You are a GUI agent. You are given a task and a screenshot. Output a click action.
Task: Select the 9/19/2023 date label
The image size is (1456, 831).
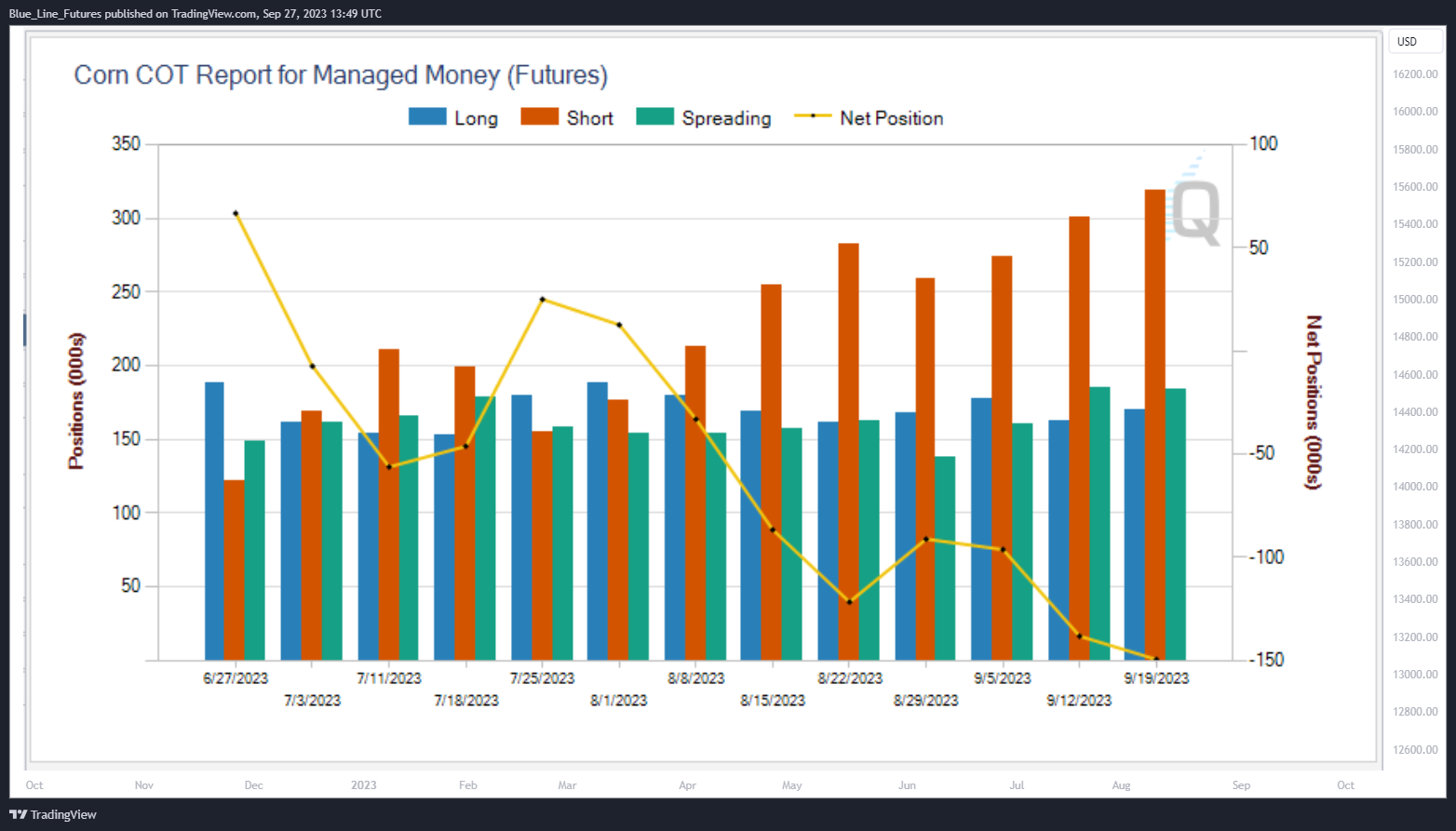click(x=1156, y=678)
